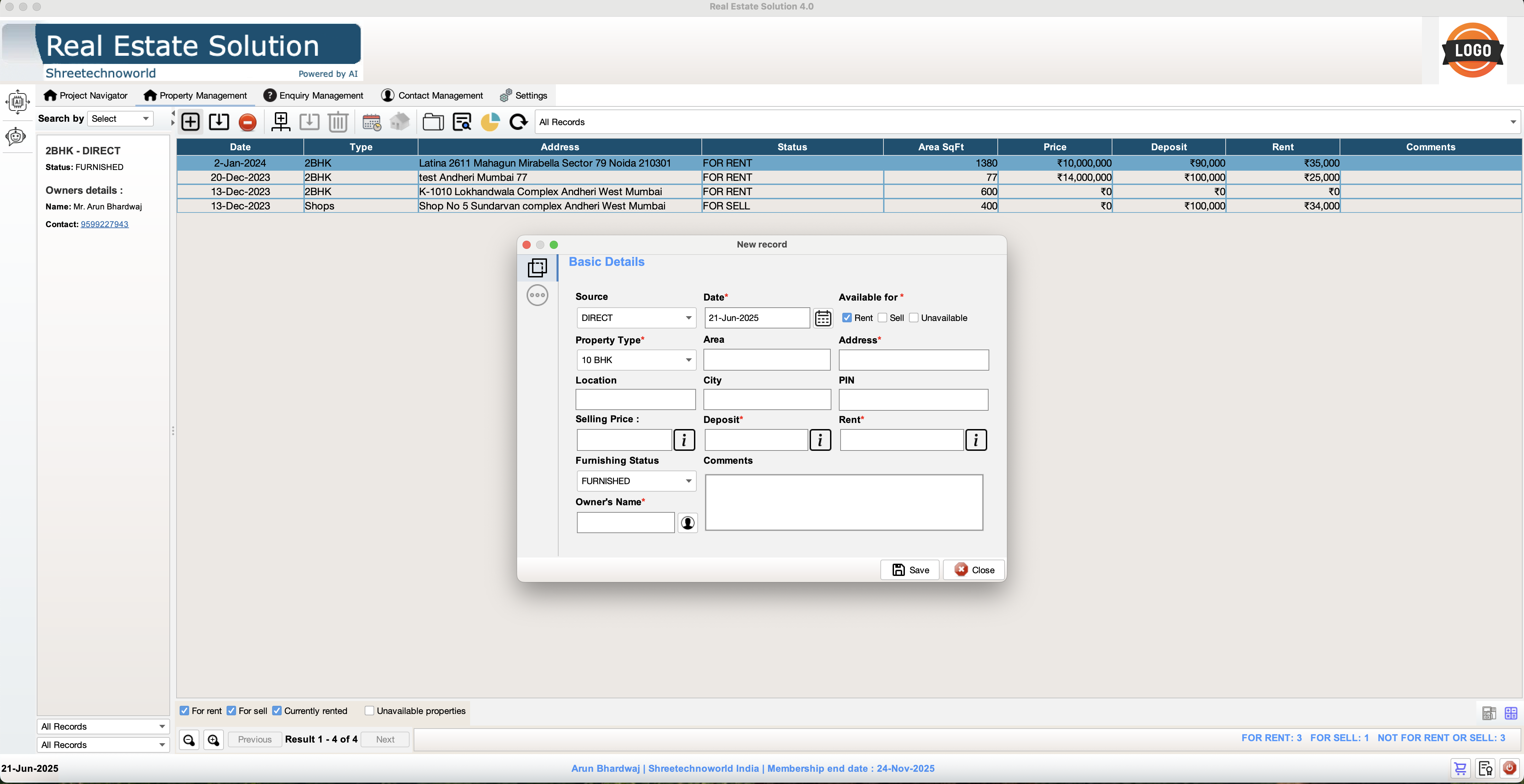Open the calendar schedule toolbar icon
This screenshot has height=784, width=1524.
pos(371,122)
